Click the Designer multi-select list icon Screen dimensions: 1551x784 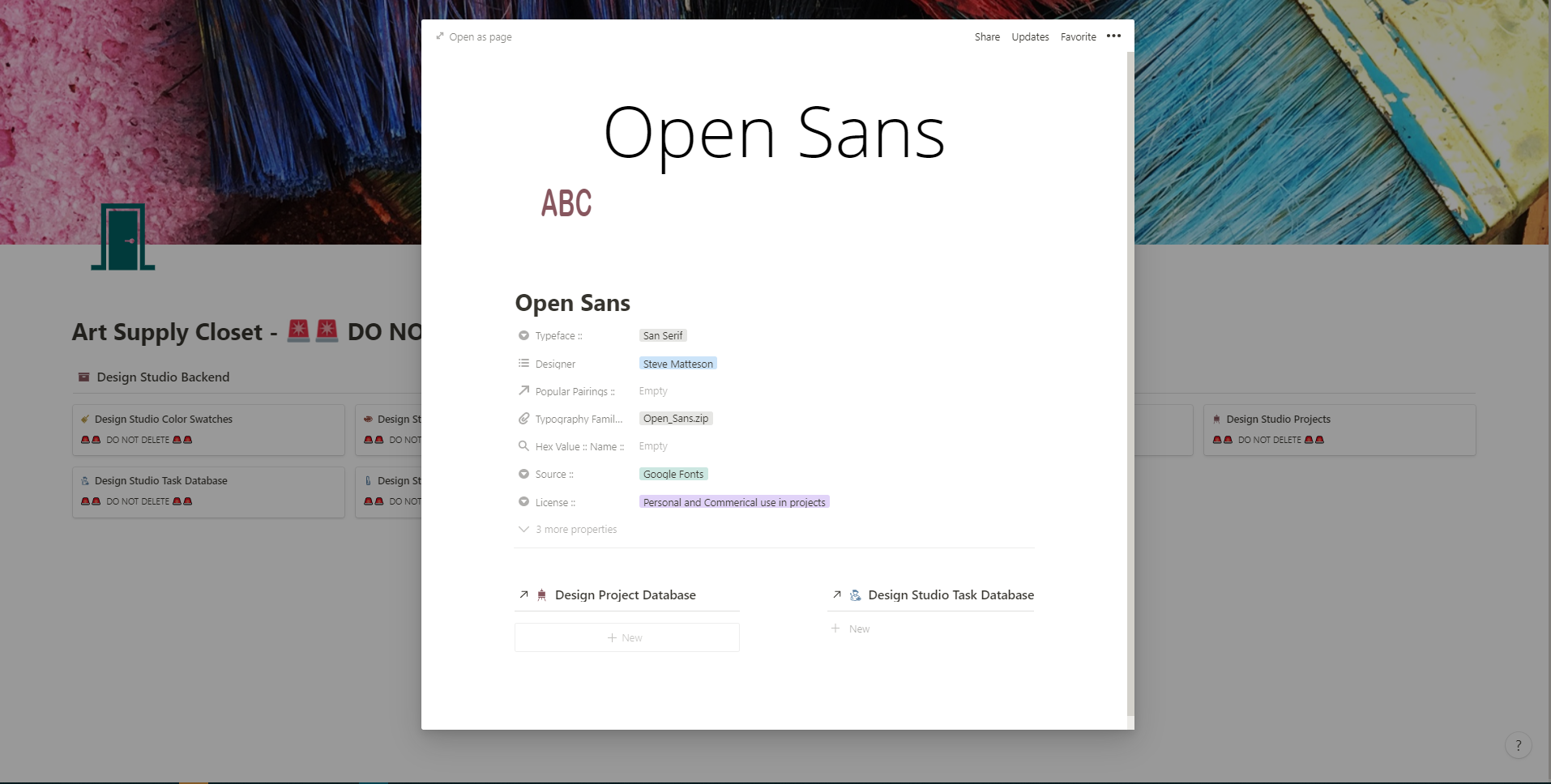523,364
